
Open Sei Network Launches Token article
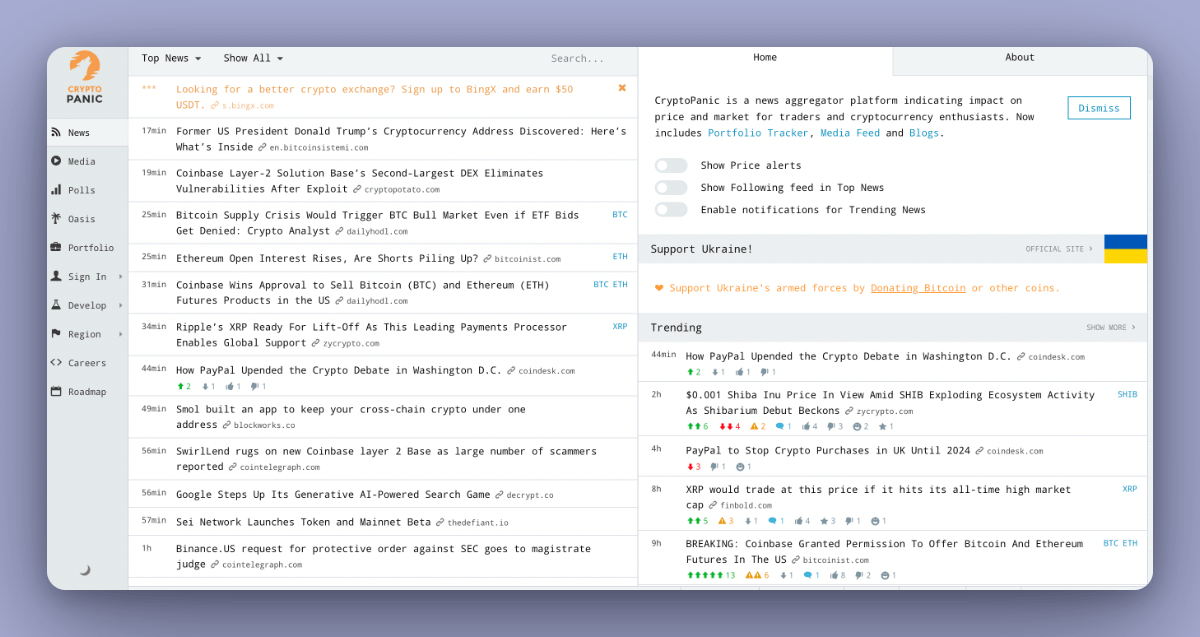[x=304, y=522]
